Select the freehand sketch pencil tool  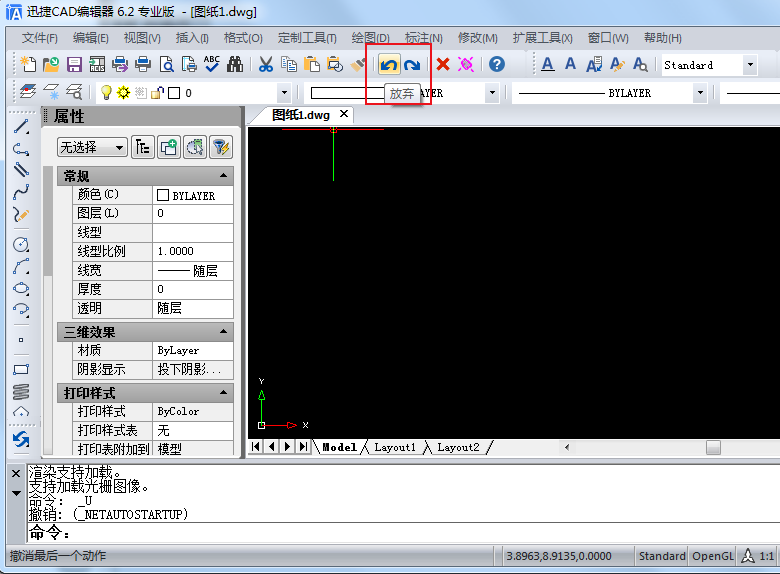pyautogui.click(x=21, y=214)
